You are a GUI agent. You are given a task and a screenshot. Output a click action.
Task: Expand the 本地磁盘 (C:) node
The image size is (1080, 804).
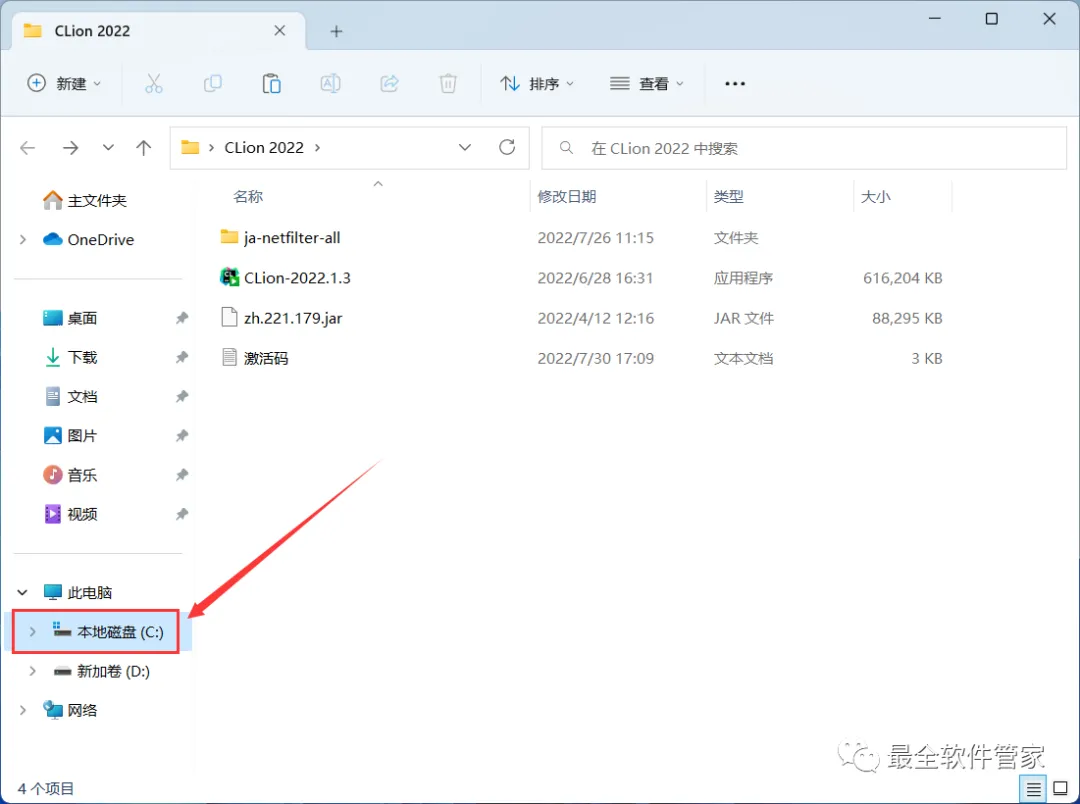32,632
